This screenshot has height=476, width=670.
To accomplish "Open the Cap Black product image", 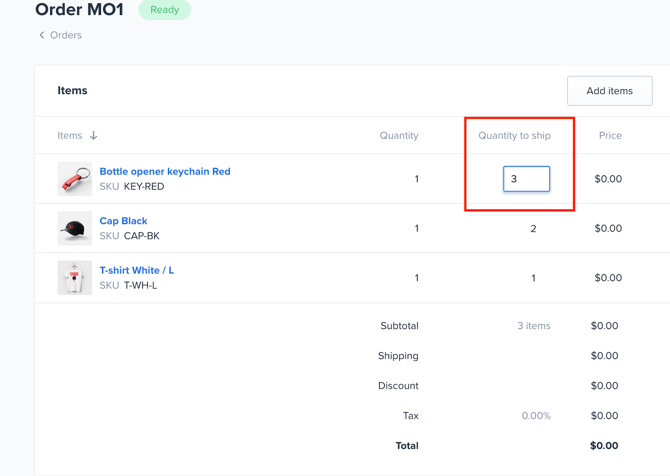I will [x=75, y=229].
